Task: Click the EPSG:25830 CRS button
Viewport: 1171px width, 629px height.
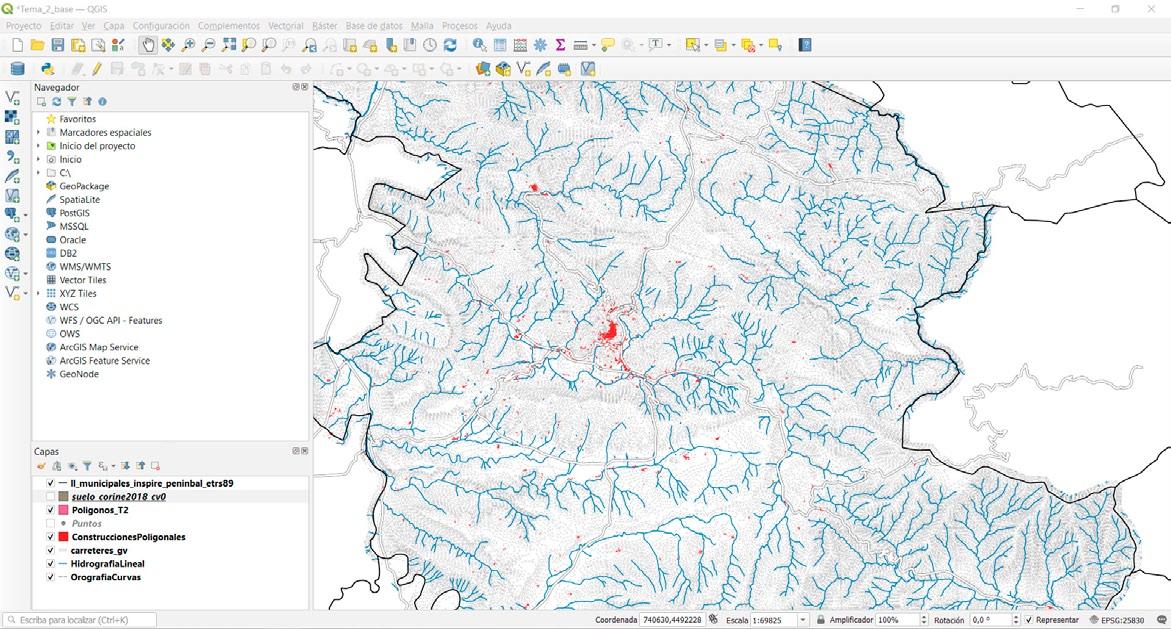Action: (1116, 620)
